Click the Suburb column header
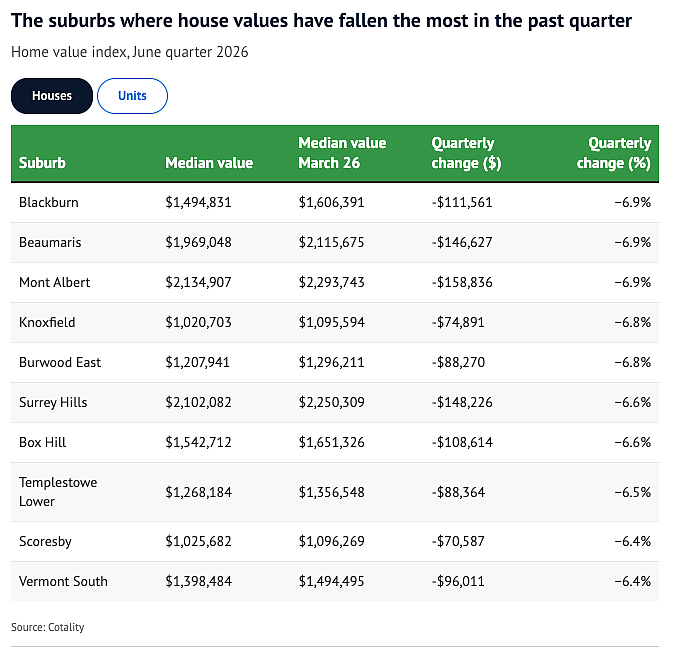The height and width of the screenshot is (661, 680). coord(42,163)
